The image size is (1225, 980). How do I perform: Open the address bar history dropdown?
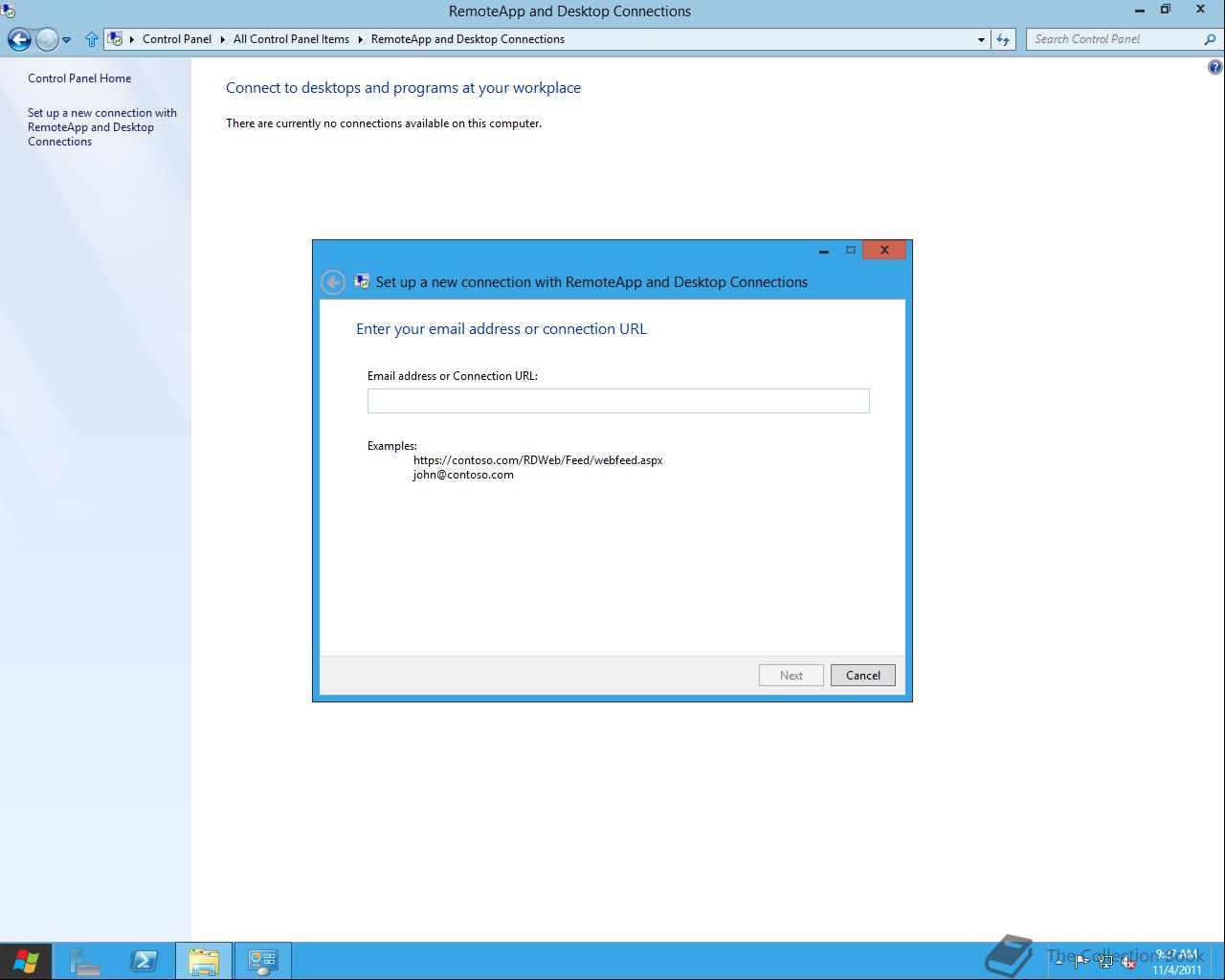(x=981, y=39)
